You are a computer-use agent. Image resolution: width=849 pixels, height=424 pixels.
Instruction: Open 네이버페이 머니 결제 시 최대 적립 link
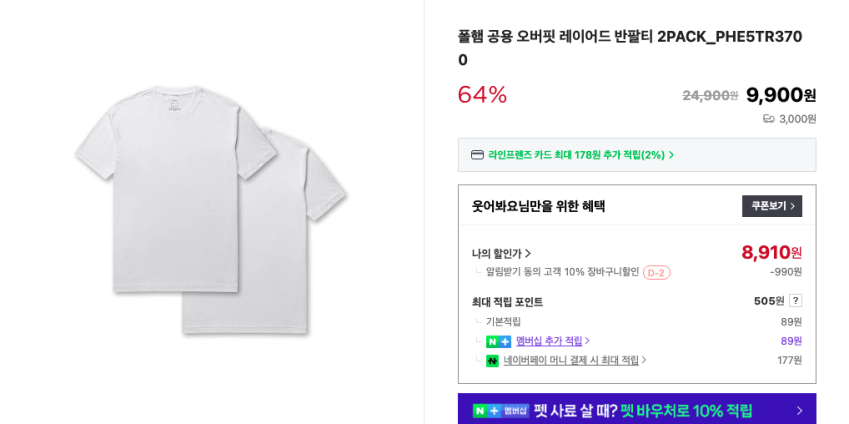coord(571,360)
